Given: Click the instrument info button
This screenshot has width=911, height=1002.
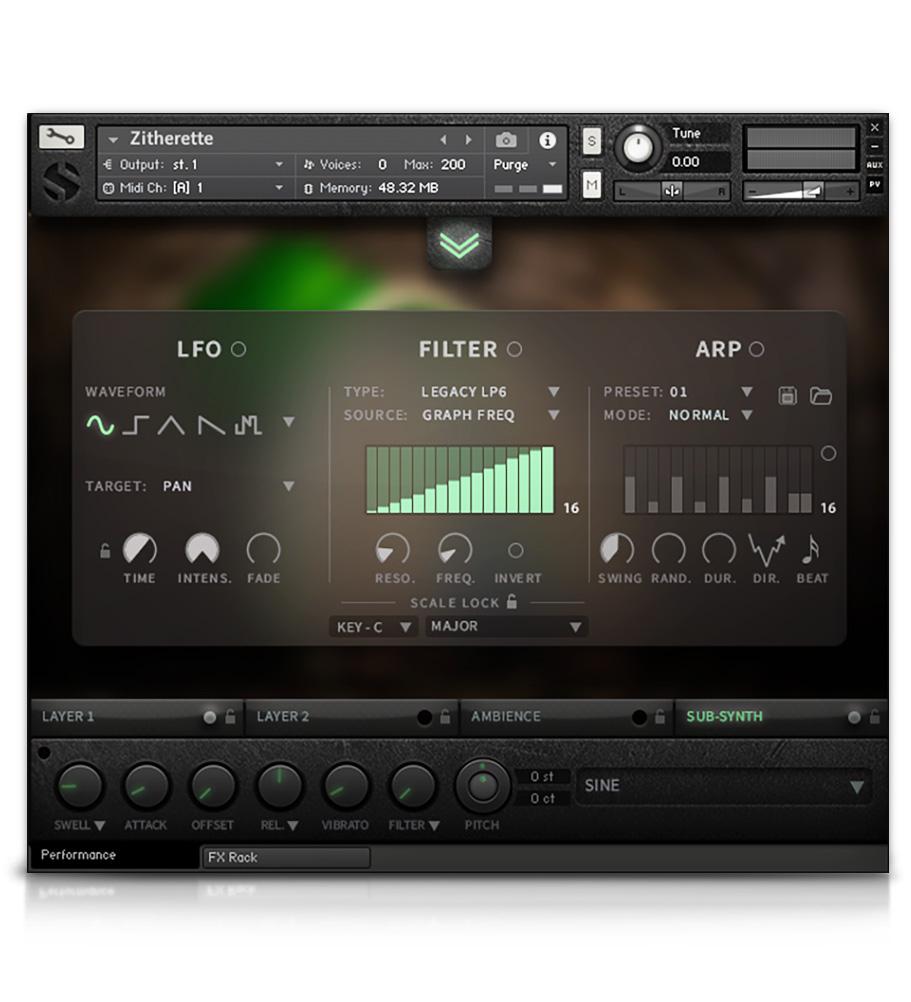Looking at the screenshot, I should pos(547,141).
